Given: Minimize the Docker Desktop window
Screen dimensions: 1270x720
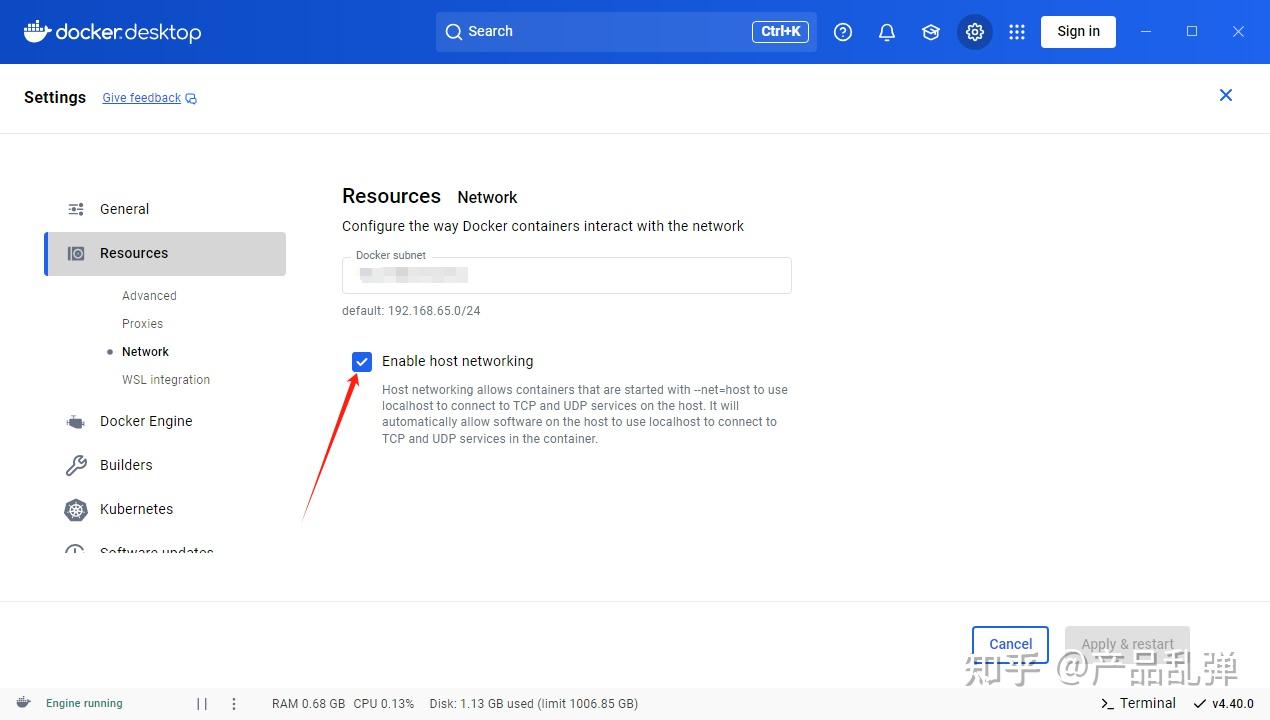Looking at the screenshot, I should tap(1146, 31).
